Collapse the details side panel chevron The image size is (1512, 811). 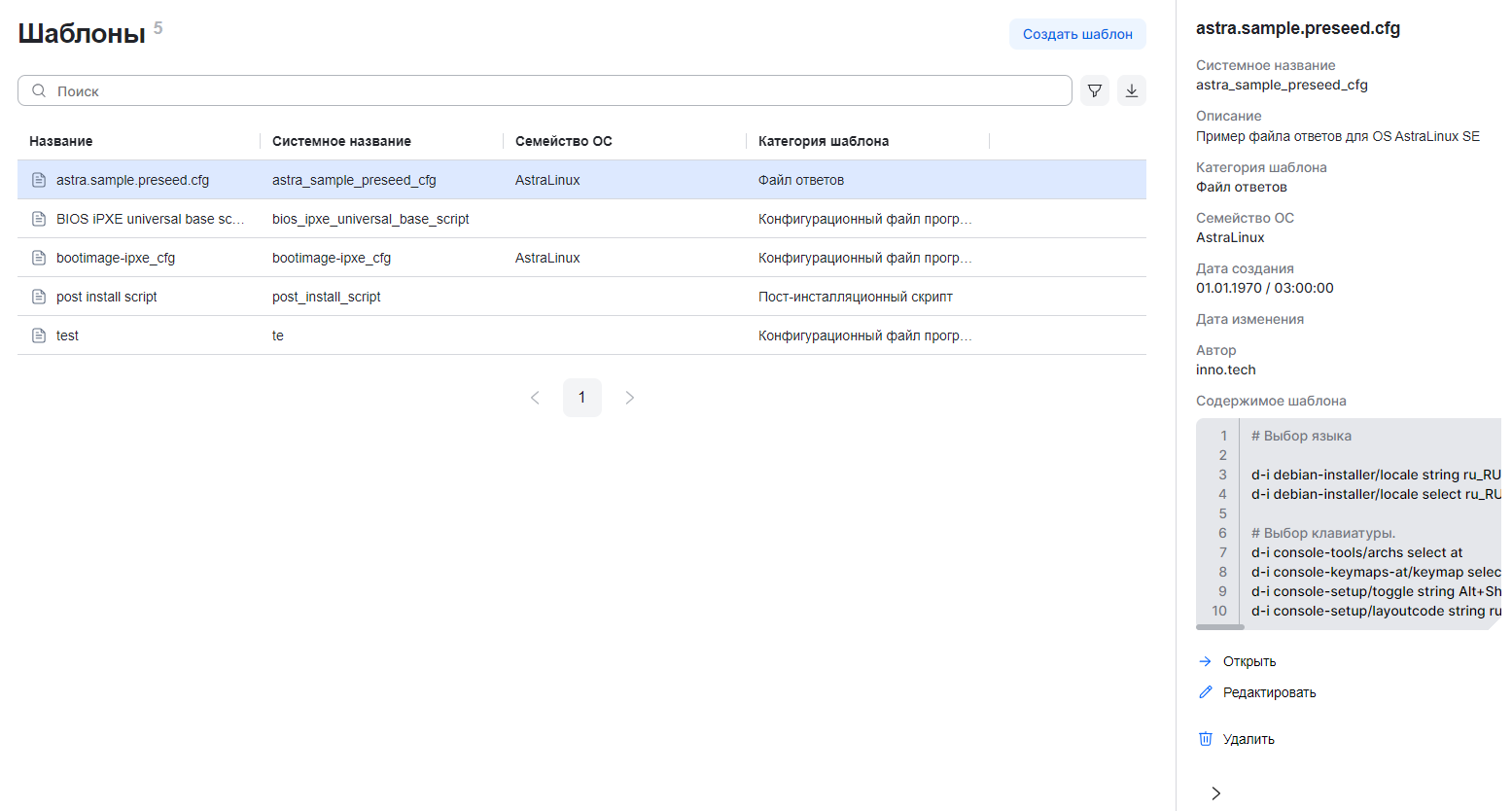1215,793
